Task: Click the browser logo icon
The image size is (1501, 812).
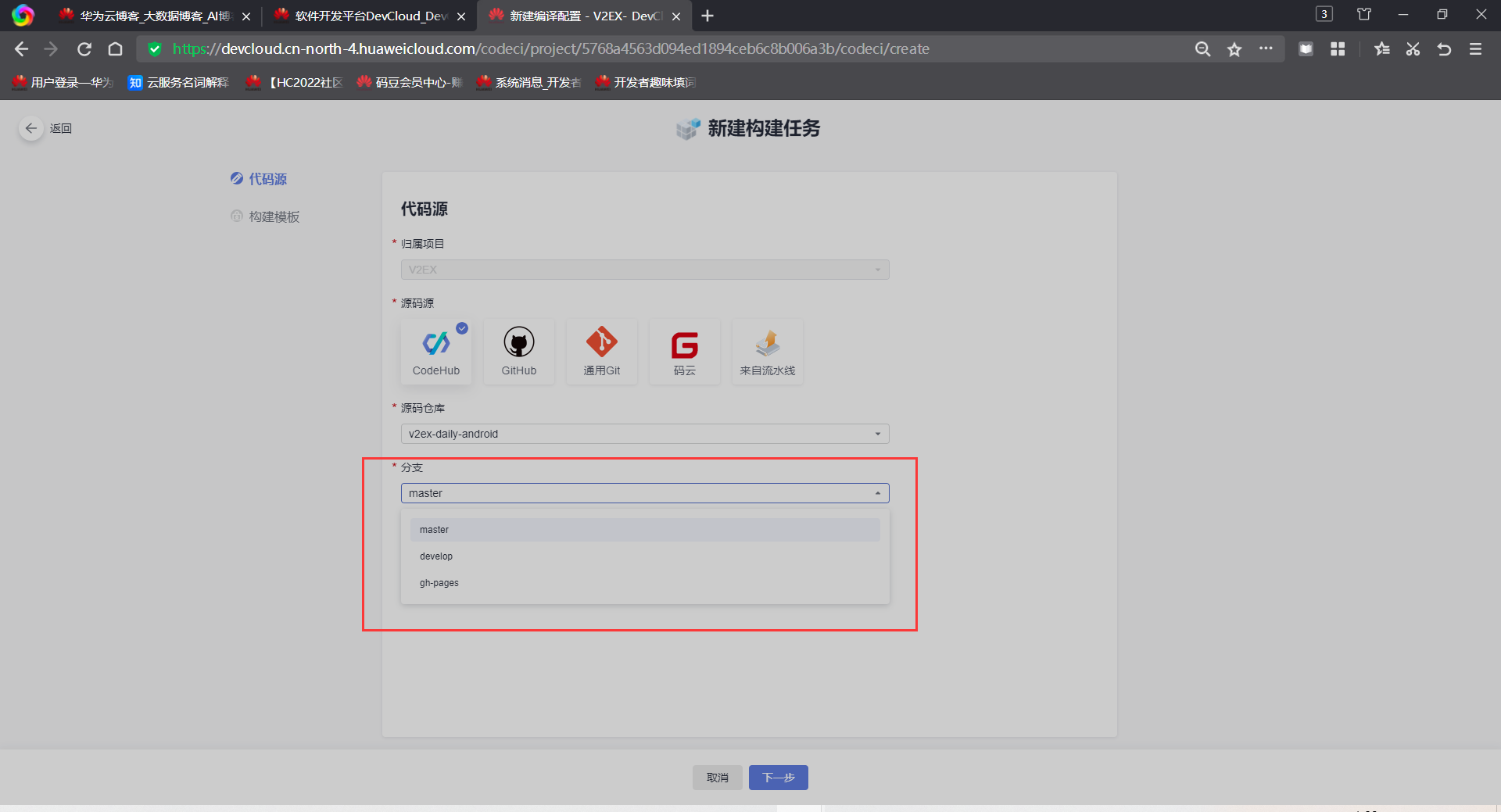Action: [x=23, y=16]
